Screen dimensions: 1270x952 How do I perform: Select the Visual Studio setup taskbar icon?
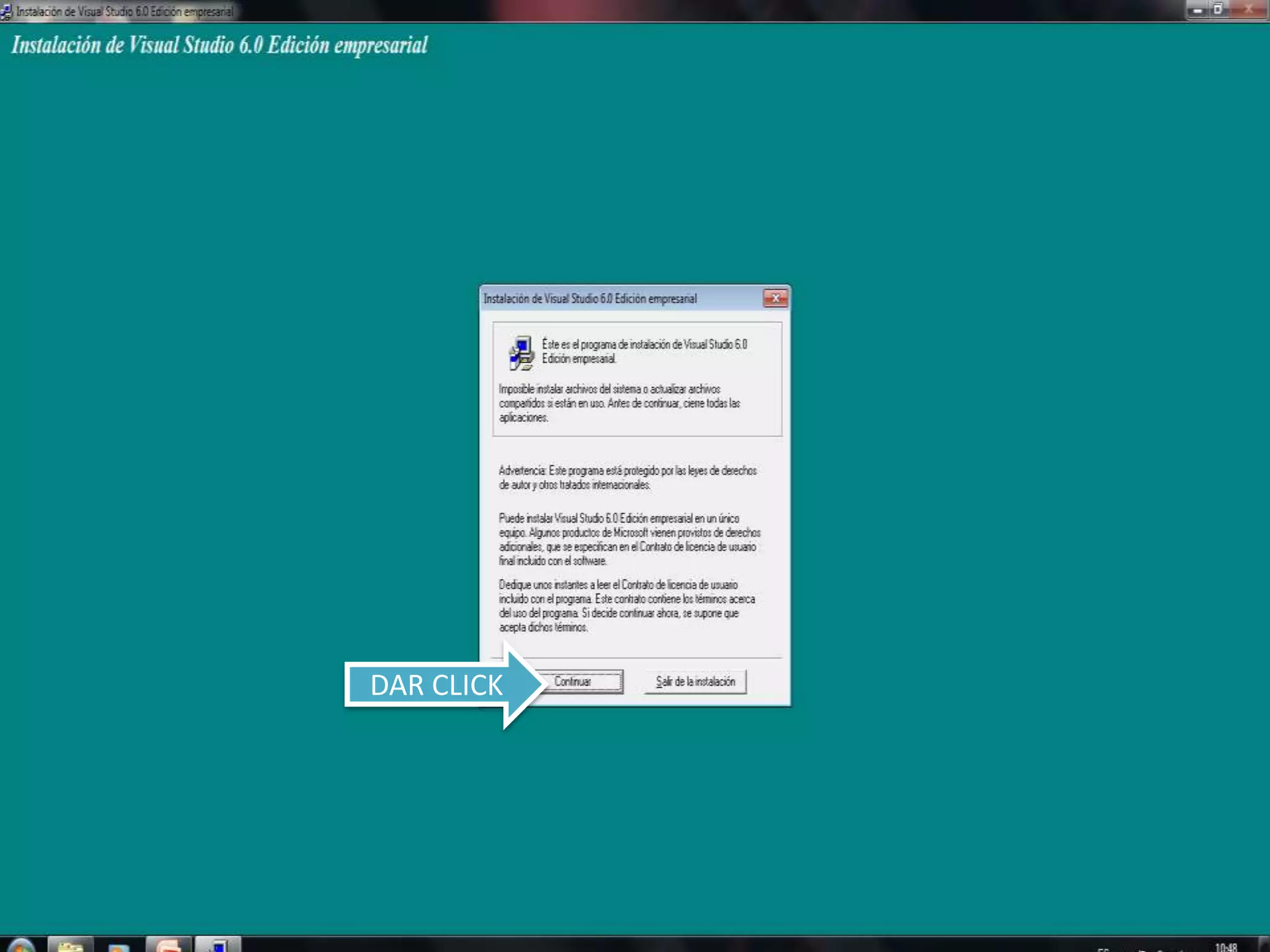(218, 946)
